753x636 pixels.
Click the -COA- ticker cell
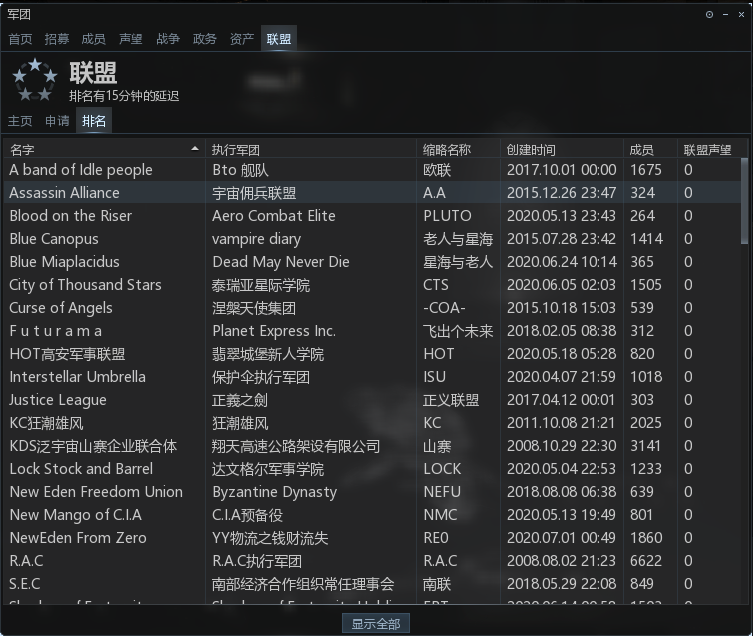click(x=444, y=308)
